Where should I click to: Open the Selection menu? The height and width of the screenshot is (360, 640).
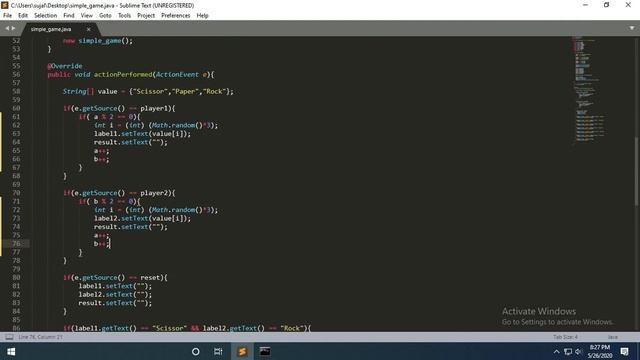click(45, 16)
